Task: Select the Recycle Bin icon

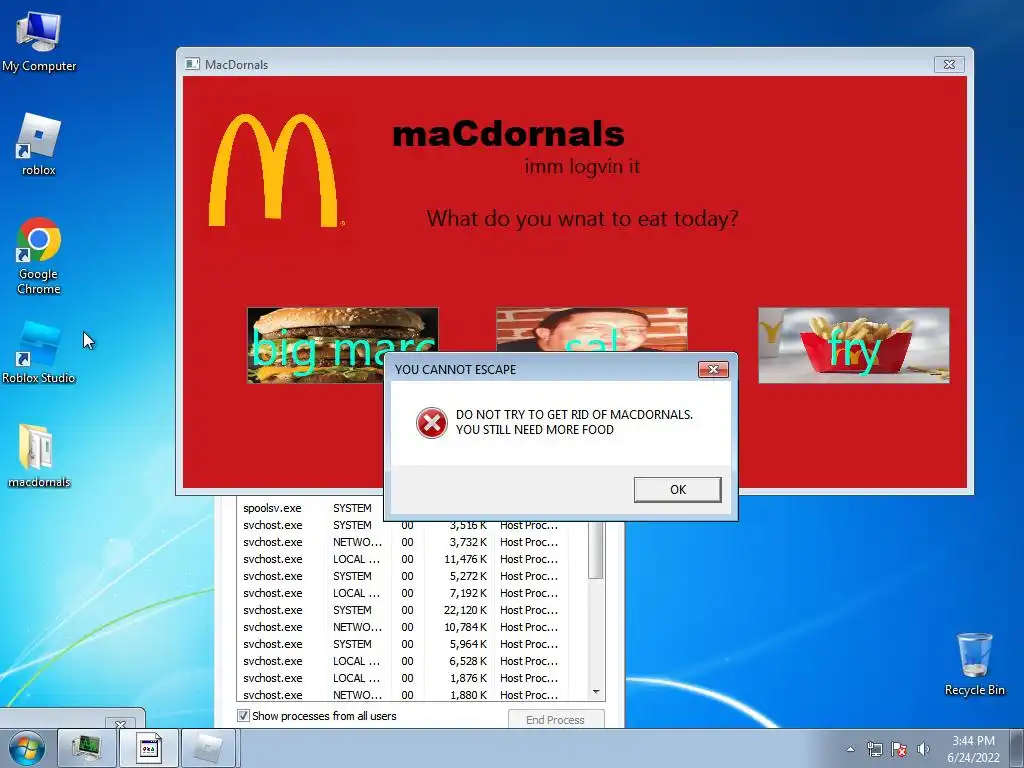Action: point(974,664)
